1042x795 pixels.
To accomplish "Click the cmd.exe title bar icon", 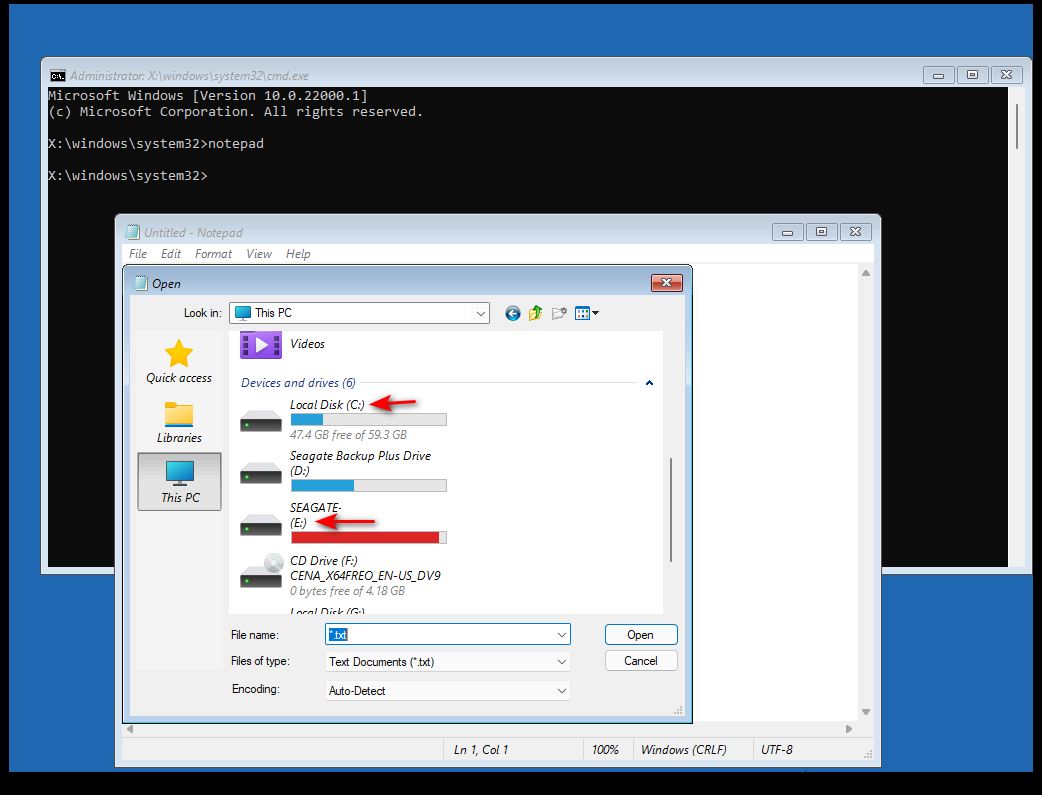I will pos(58,75).
